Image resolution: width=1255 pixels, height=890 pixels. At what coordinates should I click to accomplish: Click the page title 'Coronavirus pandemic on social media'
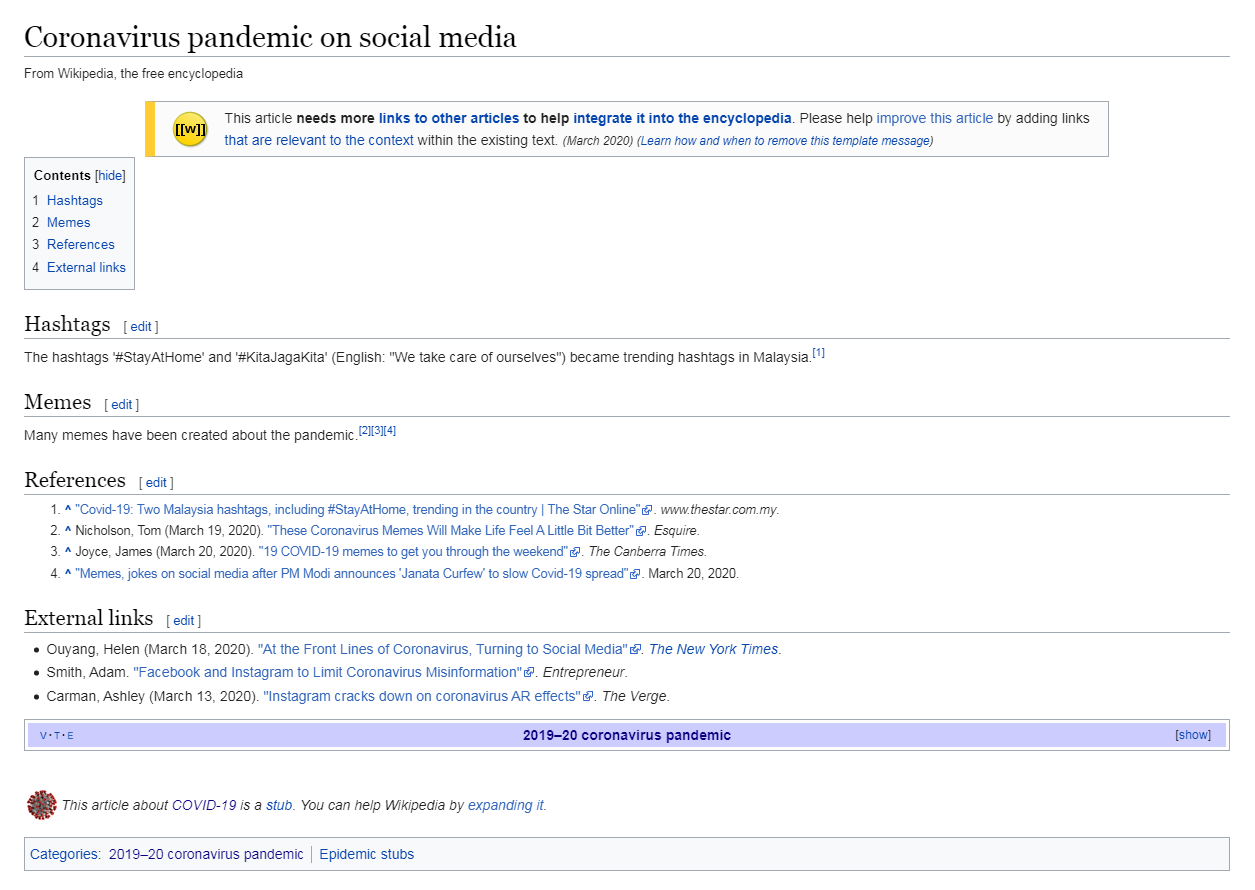point(270,37)
